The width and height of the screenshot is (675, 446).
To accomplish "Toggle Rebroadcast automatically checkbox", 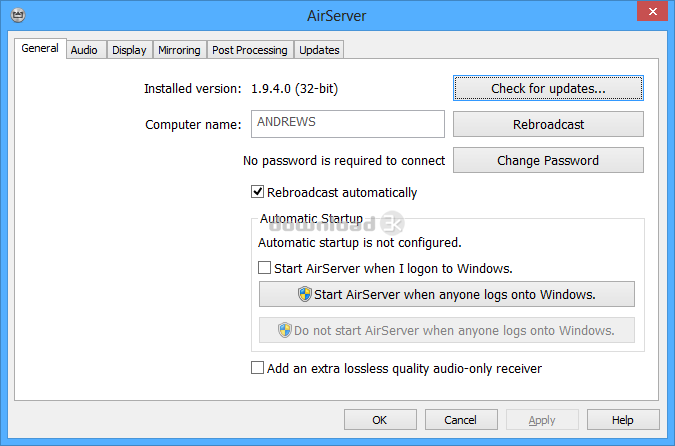I will point(258,192).
